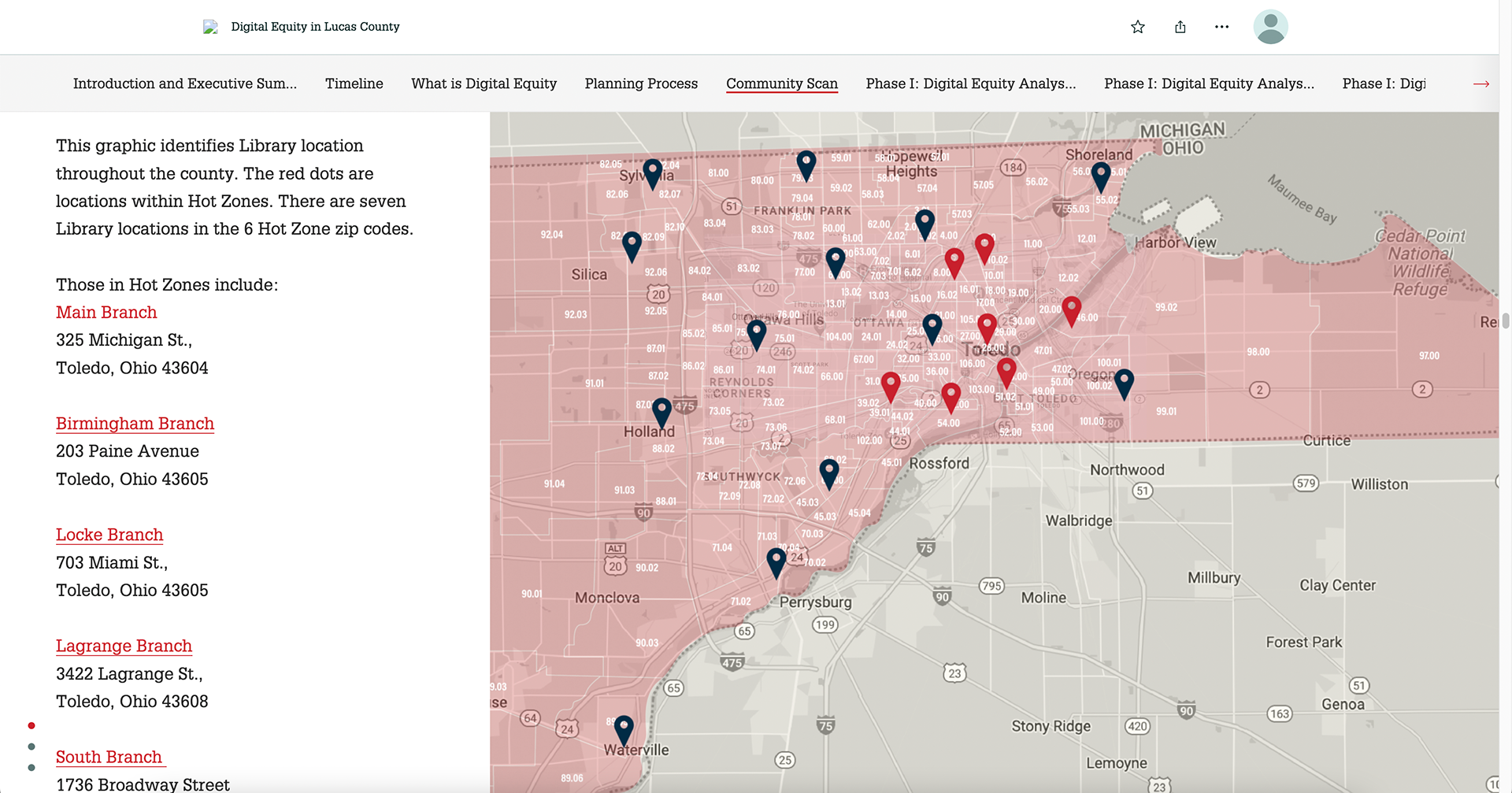Select the red pin near tract 54.00
1512x793 pixels.
pos(951,398)
